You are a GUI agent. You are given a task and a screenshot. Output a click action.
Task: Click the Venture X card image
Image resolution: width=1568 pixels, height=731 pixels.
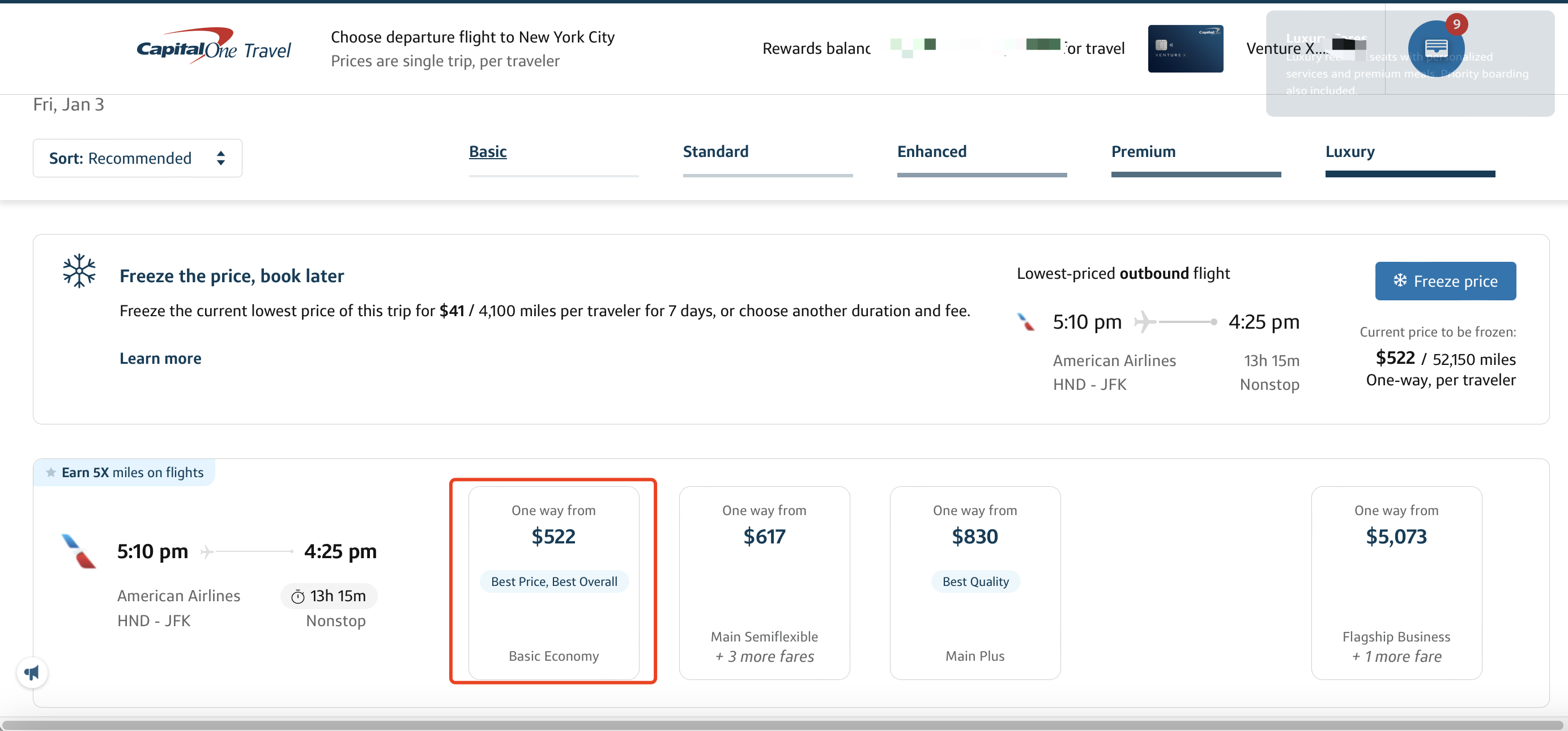[1185, 49]
